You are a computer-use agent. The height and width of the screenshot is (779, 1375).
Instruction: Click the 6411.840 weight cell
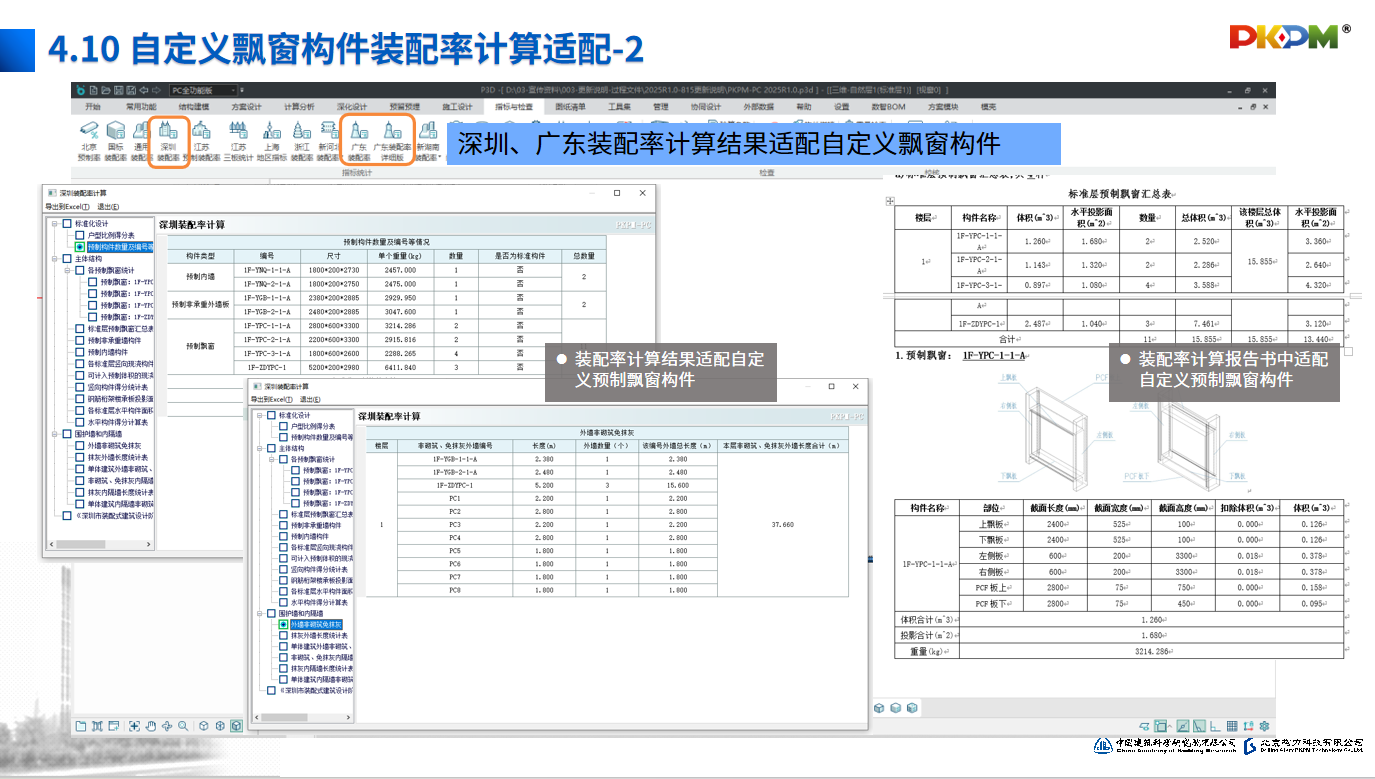click(x=399, y=368)
